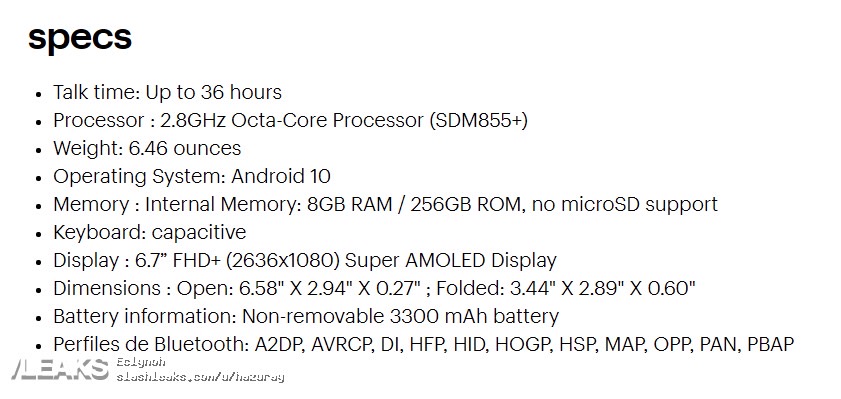The height and width of the screenshot is (399, 841).
Task: Click the 'specs' heading
Action: click(x=80, y=39)
